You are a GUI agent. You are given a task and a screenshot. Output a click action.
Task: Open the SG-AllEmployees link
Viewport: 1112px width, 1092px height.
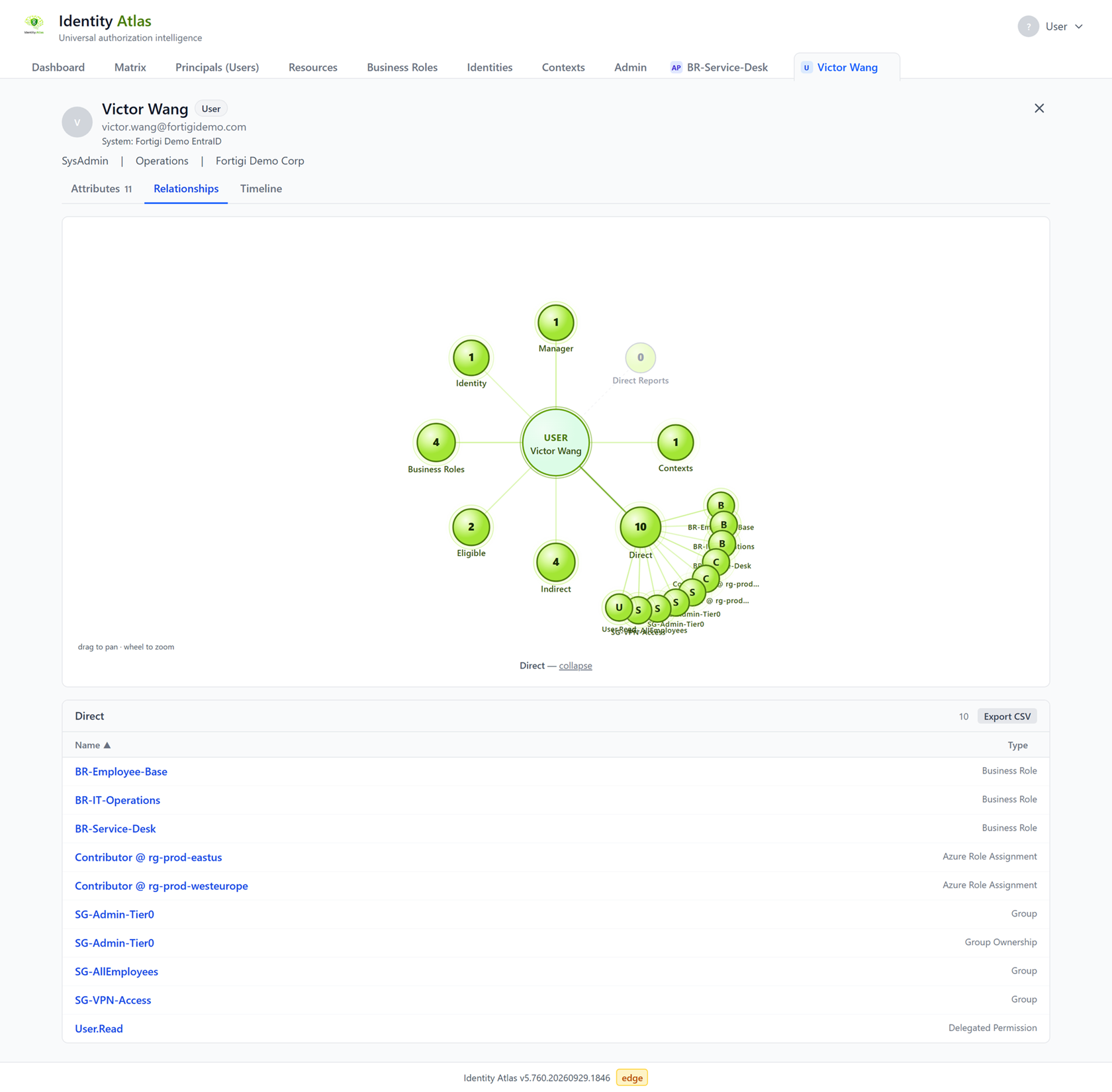click(x=116, y=972)
